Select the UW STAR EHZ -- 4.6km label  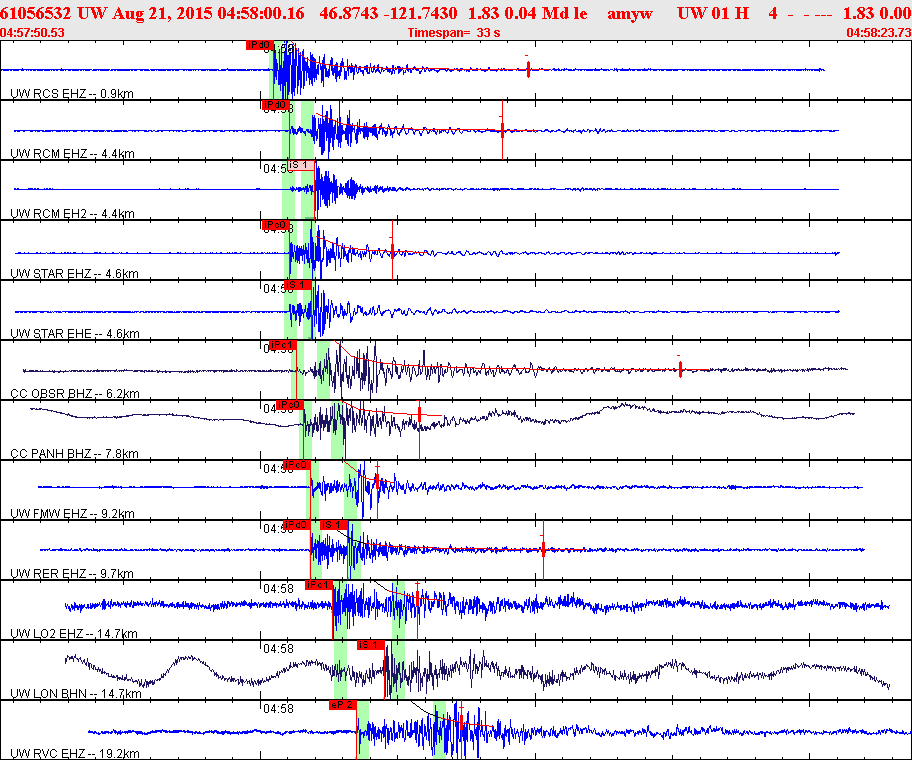[74, 273]
